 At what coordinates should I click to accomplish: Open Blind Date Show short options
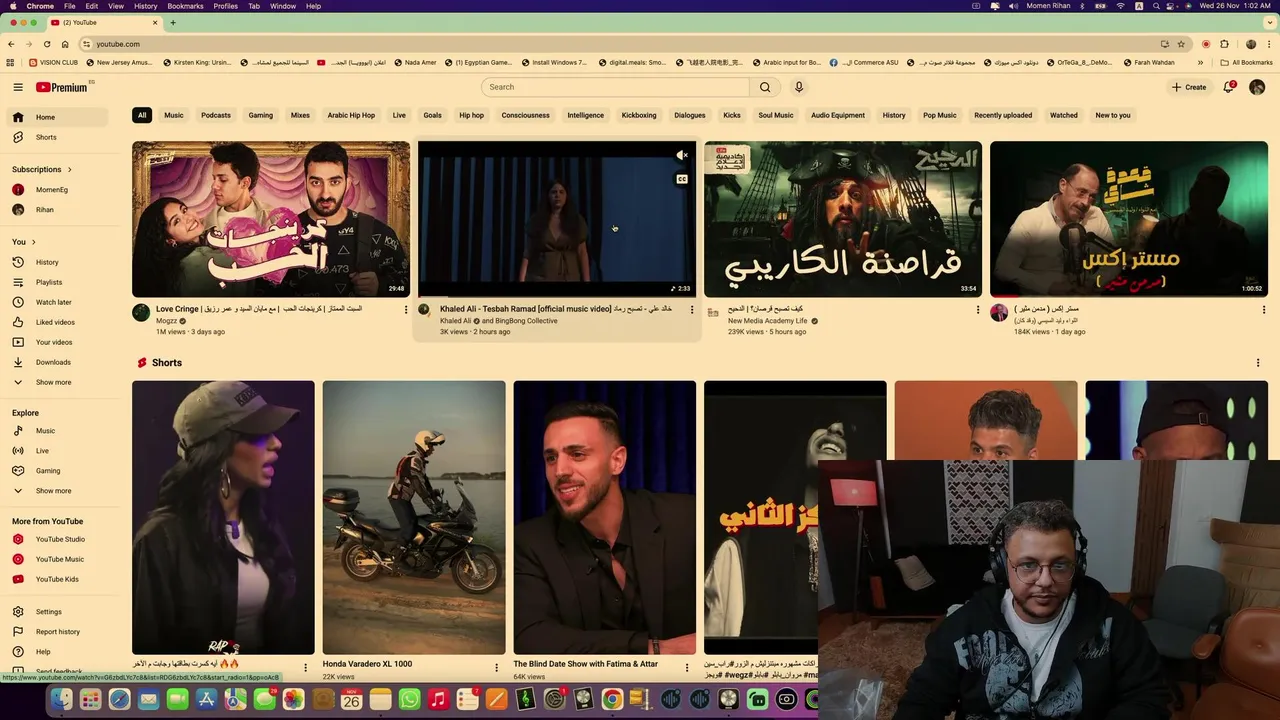coord(687,667)
